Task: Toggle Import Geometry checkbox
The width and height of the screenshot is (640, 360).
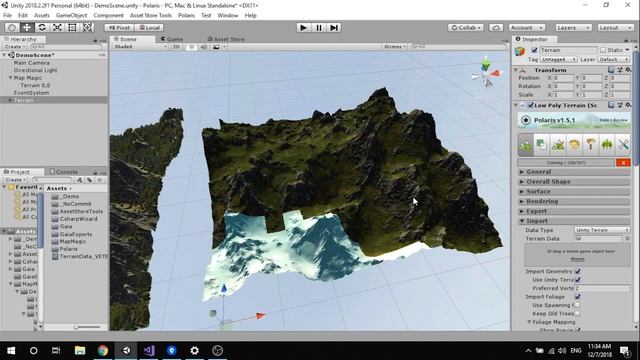Action: pos(578,271)
